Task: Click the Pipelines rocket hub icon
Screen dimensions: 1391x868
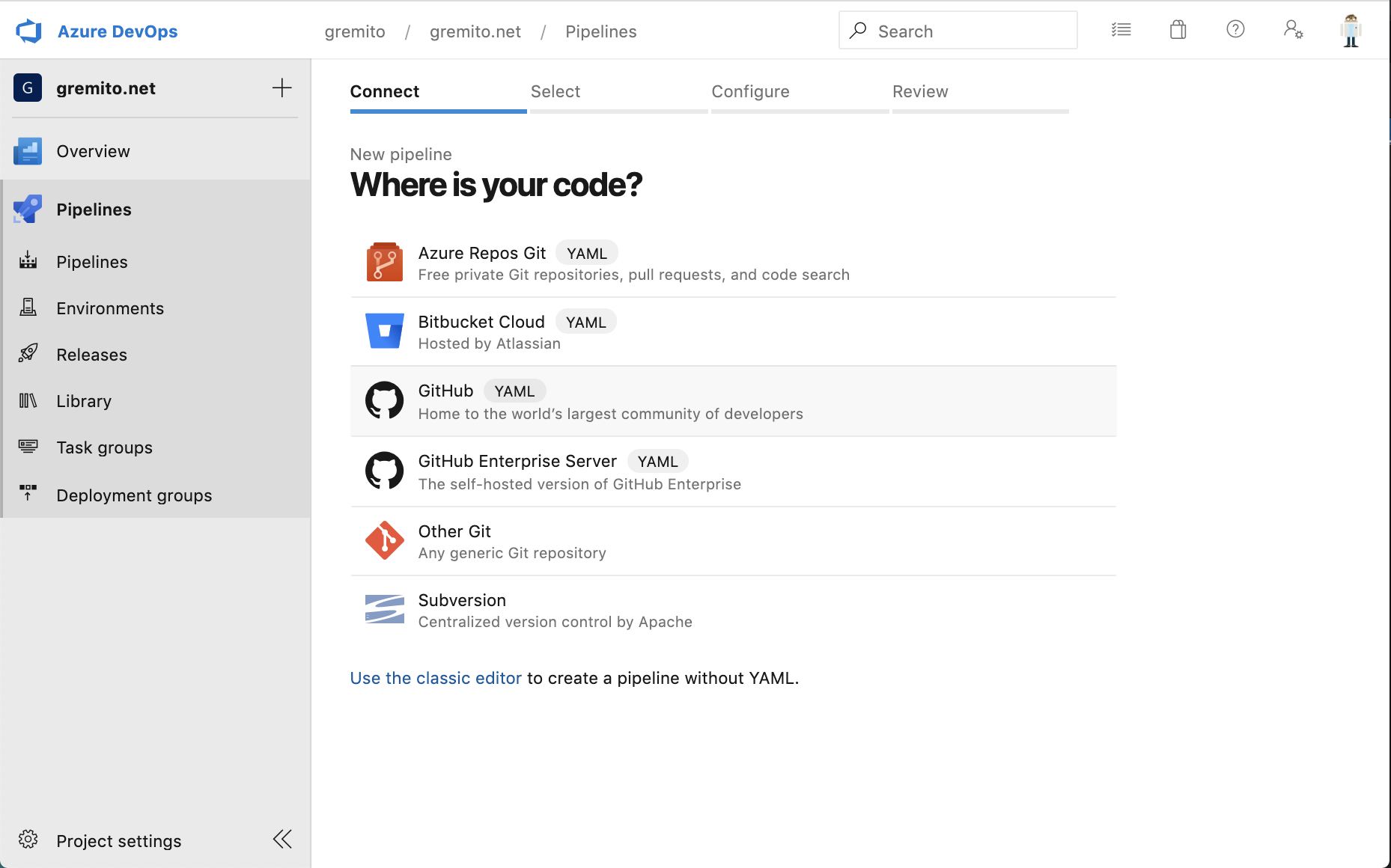Action: click(28, 210)
